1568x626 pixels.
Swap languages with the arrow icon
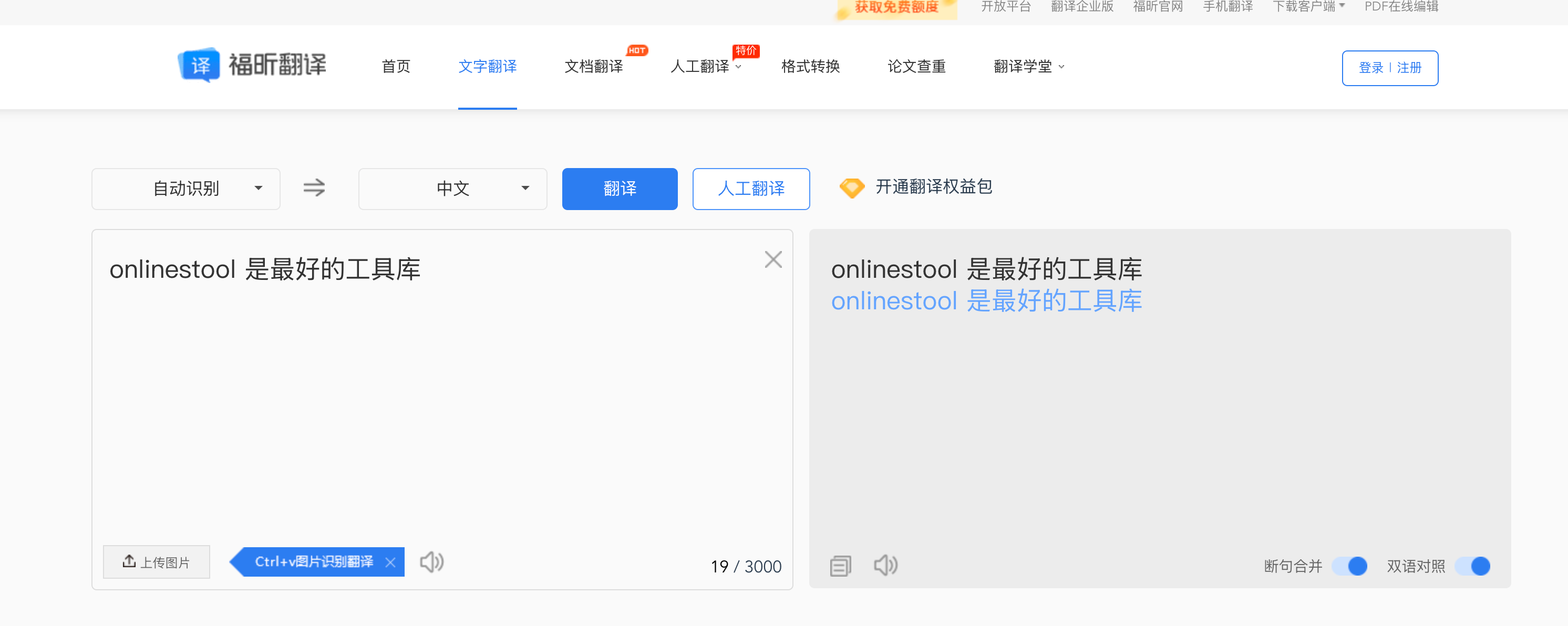[x=314, y=187]
